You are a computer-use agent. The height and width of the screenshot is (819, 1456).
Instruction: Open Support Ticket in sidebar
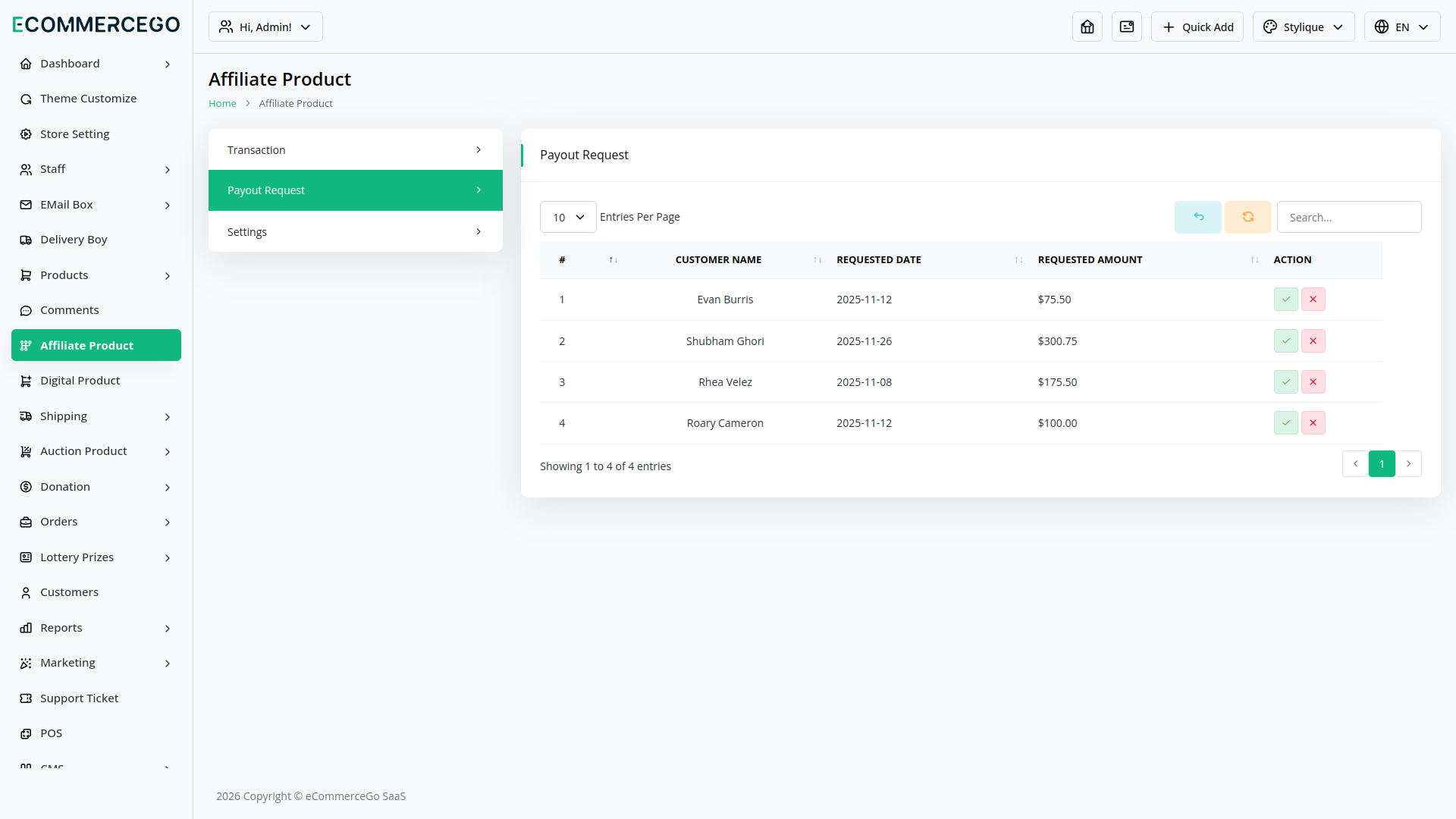tap(96, 698)
